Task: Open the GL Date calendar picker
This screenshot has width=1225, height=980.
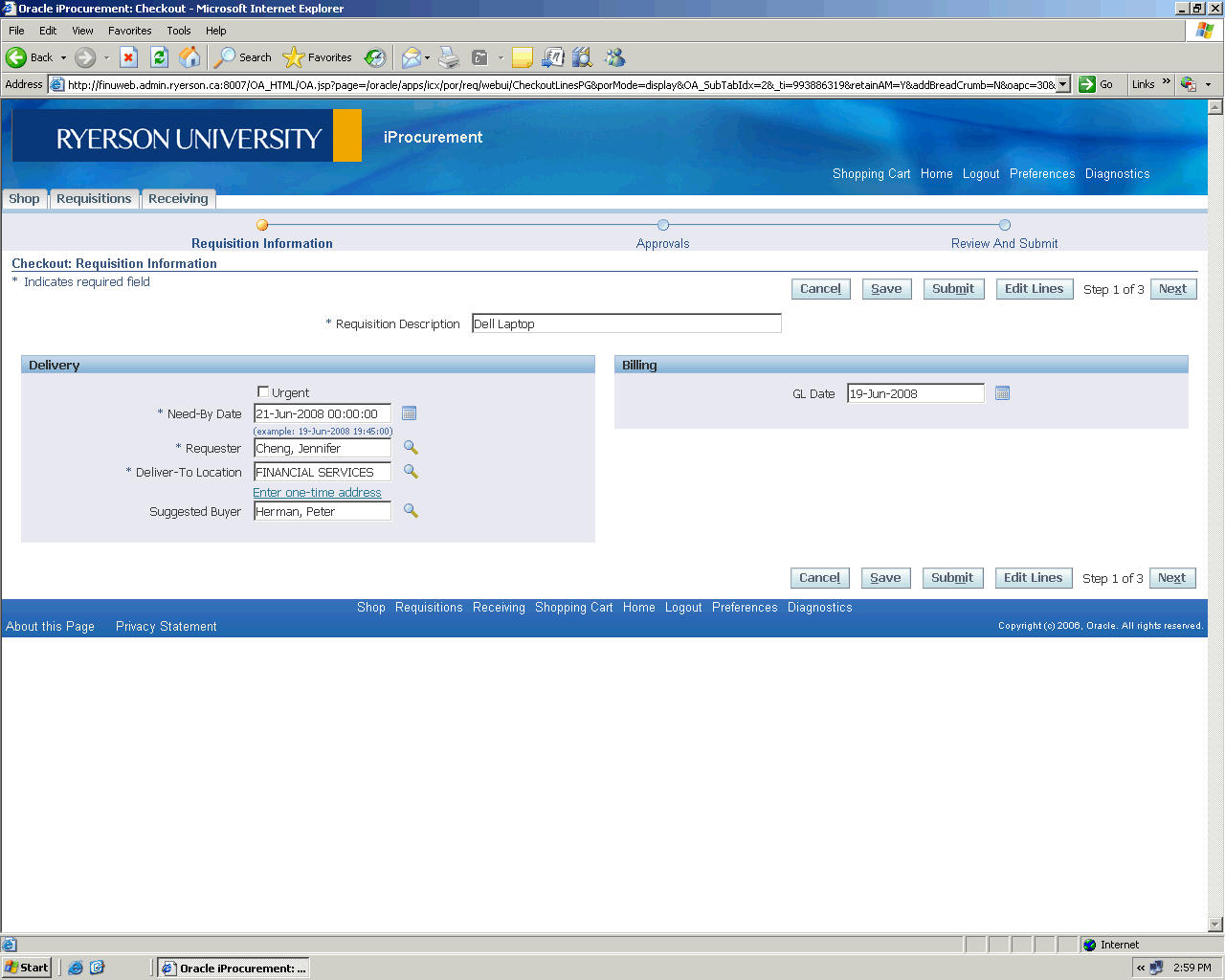Action: 1002,393
